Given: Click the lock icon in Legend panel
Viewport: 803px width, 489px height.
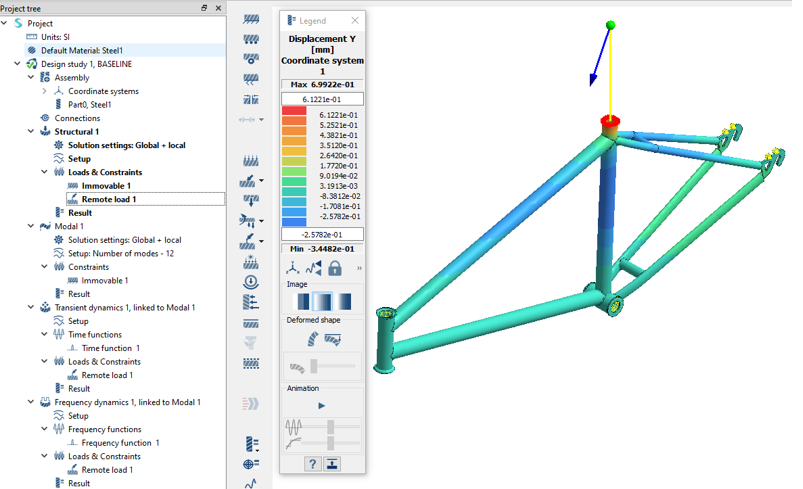Looking at the screenshot, I should [335, 268].
